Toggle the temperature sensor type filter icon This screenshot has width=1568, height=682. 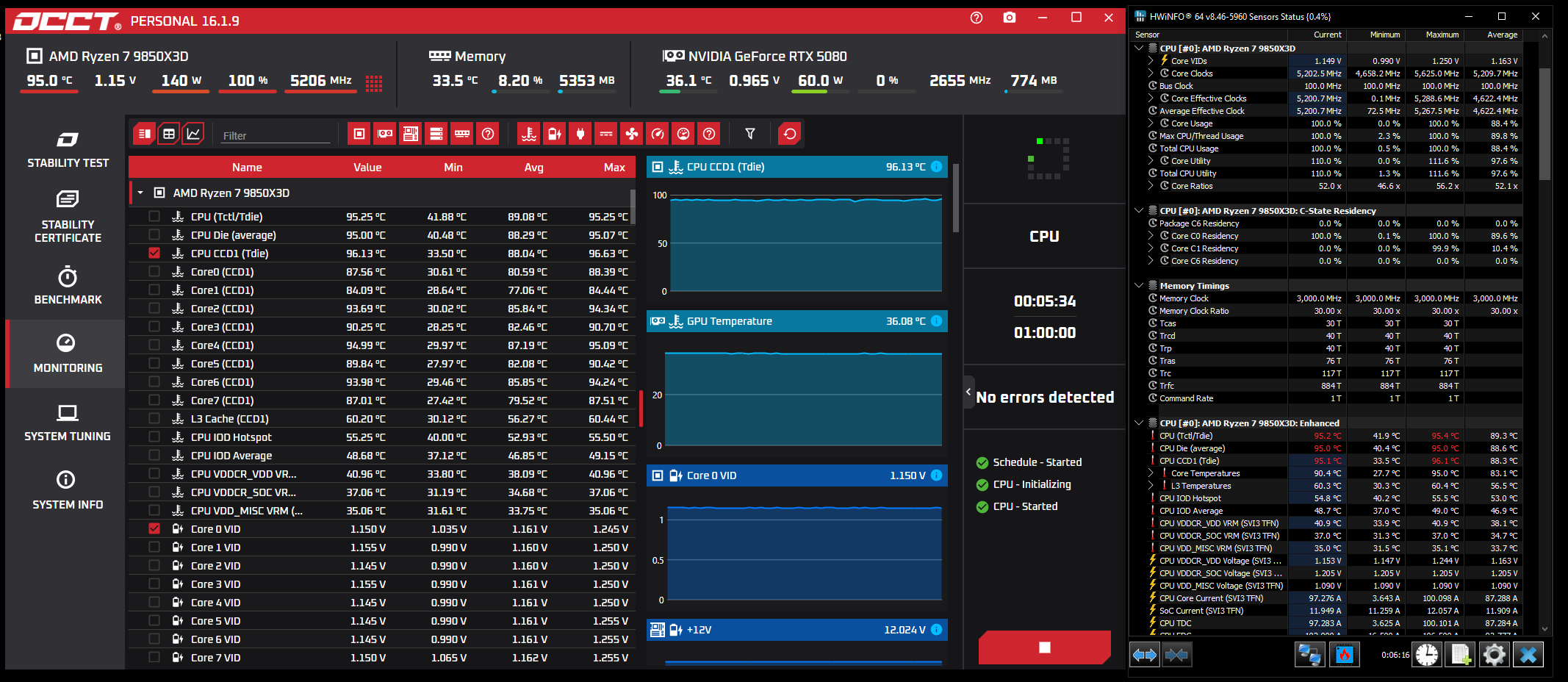529,134
